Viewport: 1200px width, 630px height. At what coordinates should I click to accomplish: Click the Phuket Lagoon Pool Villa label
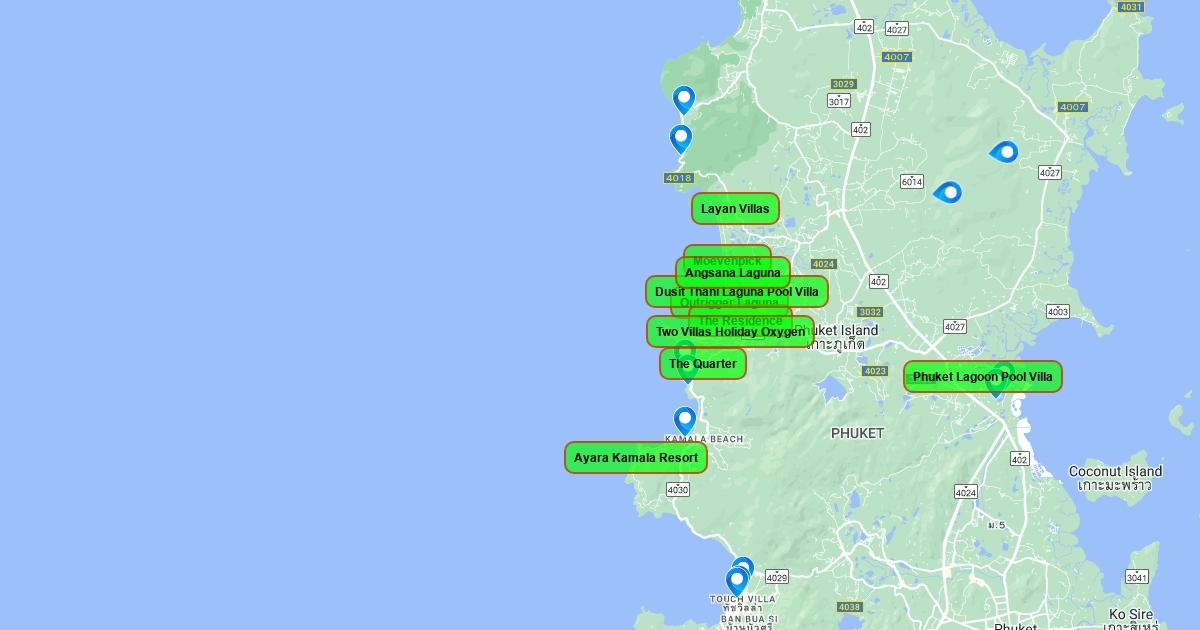tap(983, 377)
